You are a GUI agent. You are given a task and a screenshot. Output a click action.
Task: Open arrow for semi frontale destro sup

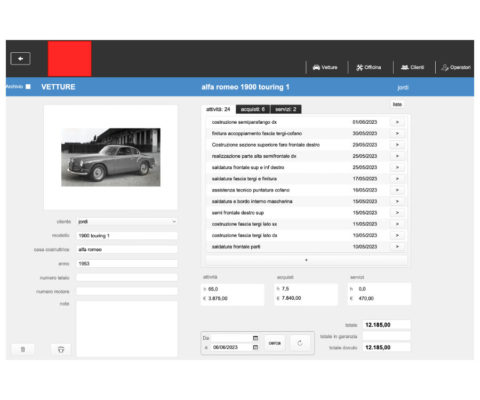397,213
